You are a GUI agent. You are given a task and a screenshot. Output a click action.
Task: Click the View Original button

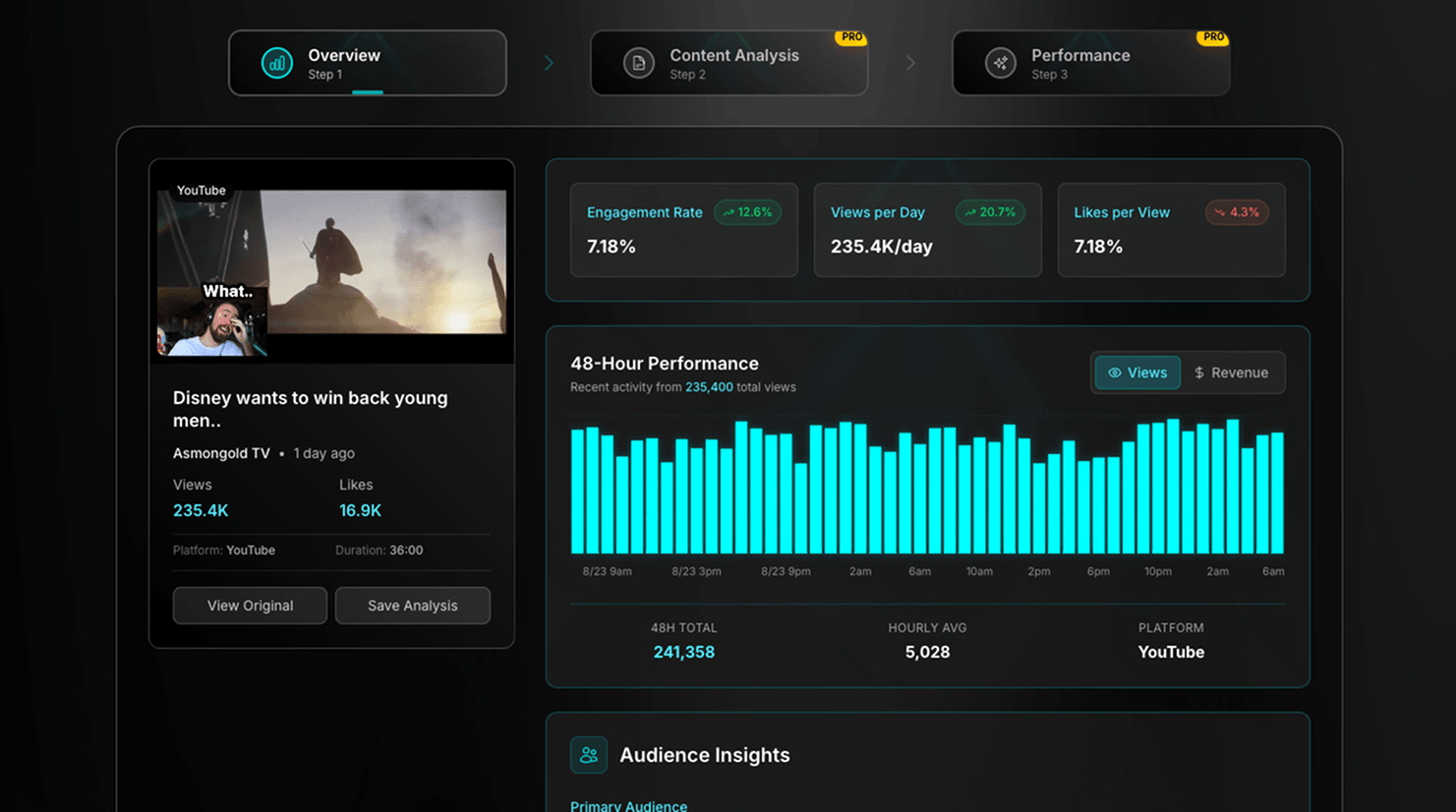point(250,606)
